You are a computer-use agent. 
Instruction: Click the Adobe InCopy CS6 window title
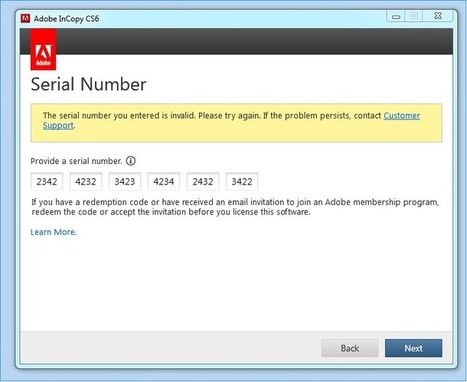point(66,19)
